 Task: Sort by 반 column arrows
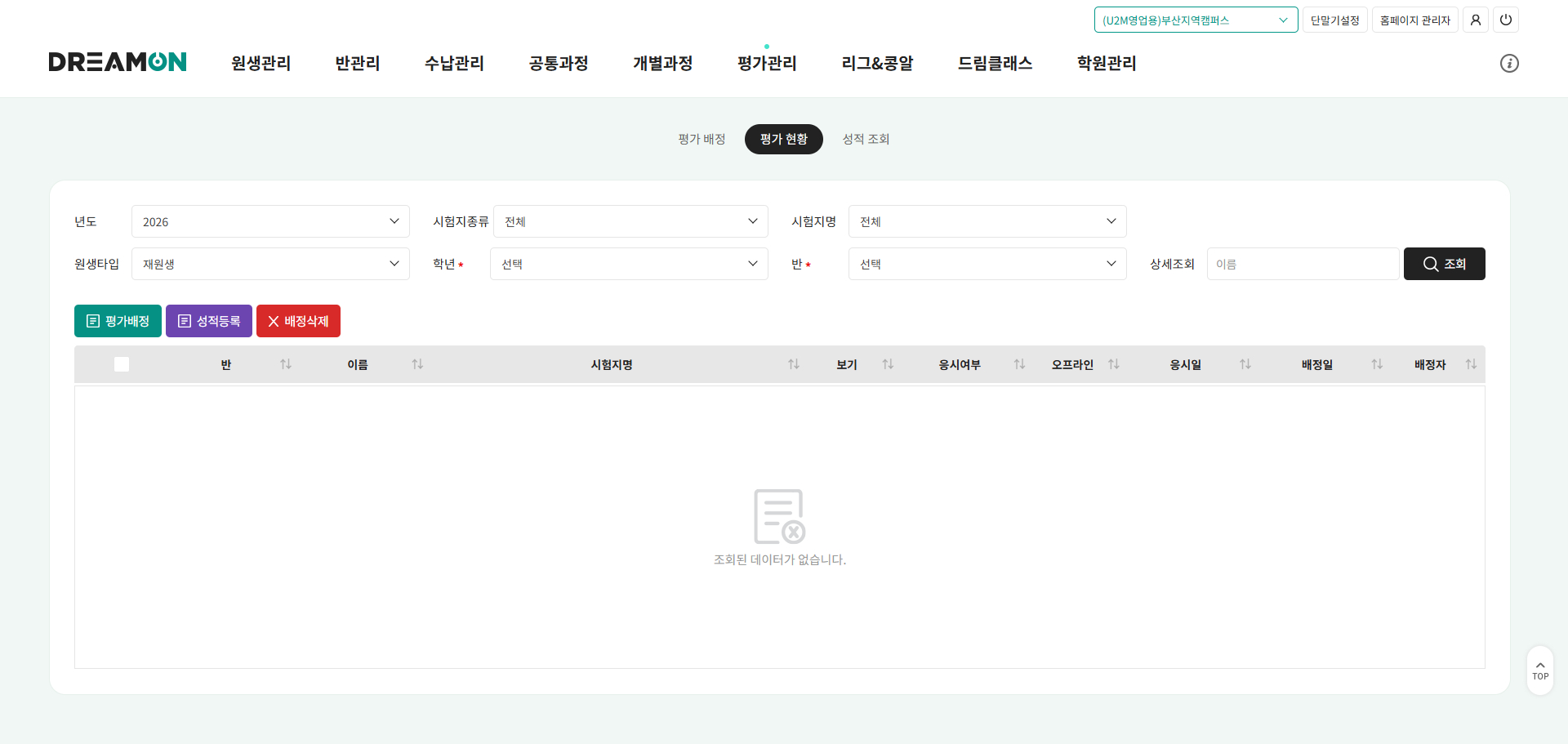tap(286, 364)
